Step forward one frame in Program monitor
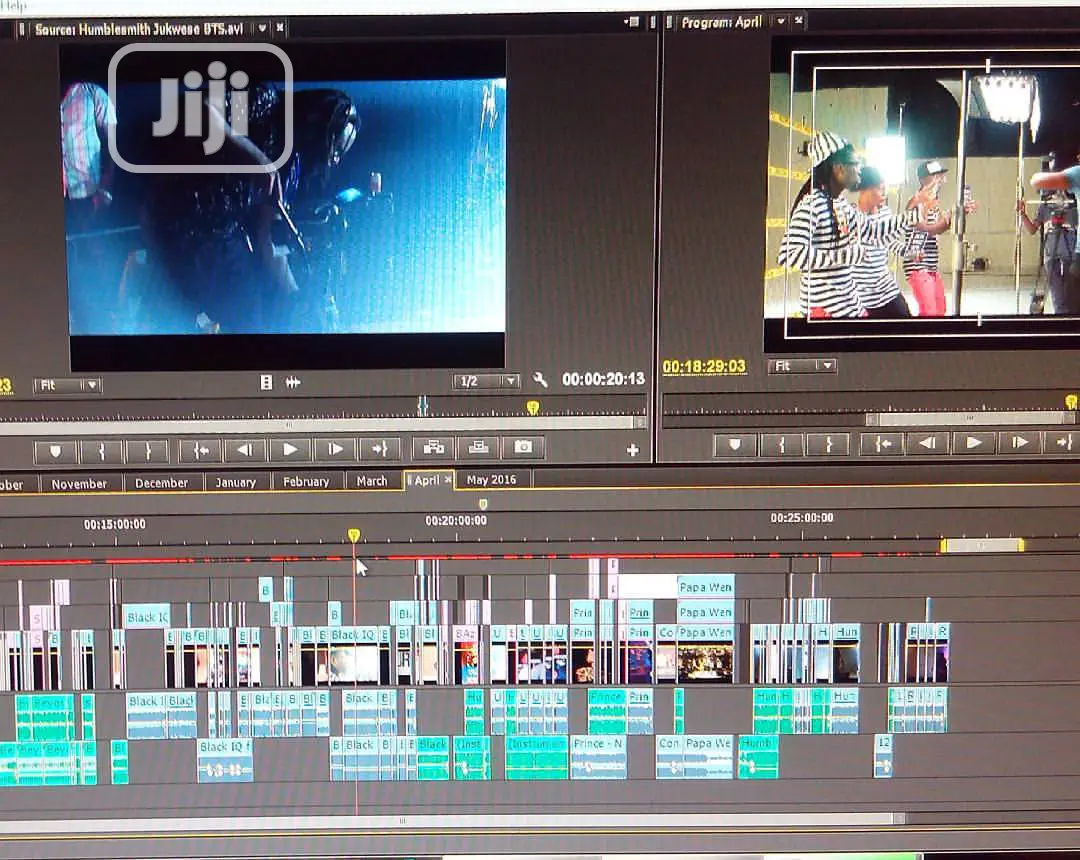The image size is (1080, 860). click(1019, 443)
